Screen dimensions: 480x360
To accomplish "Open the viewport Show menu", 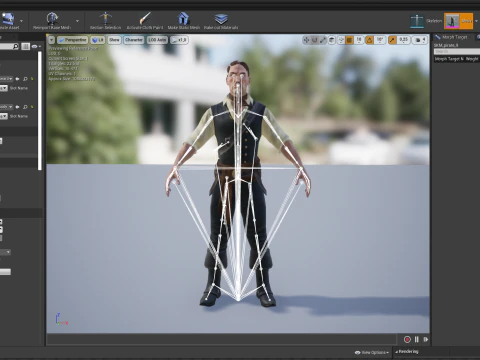I will (x=114, y=40).
